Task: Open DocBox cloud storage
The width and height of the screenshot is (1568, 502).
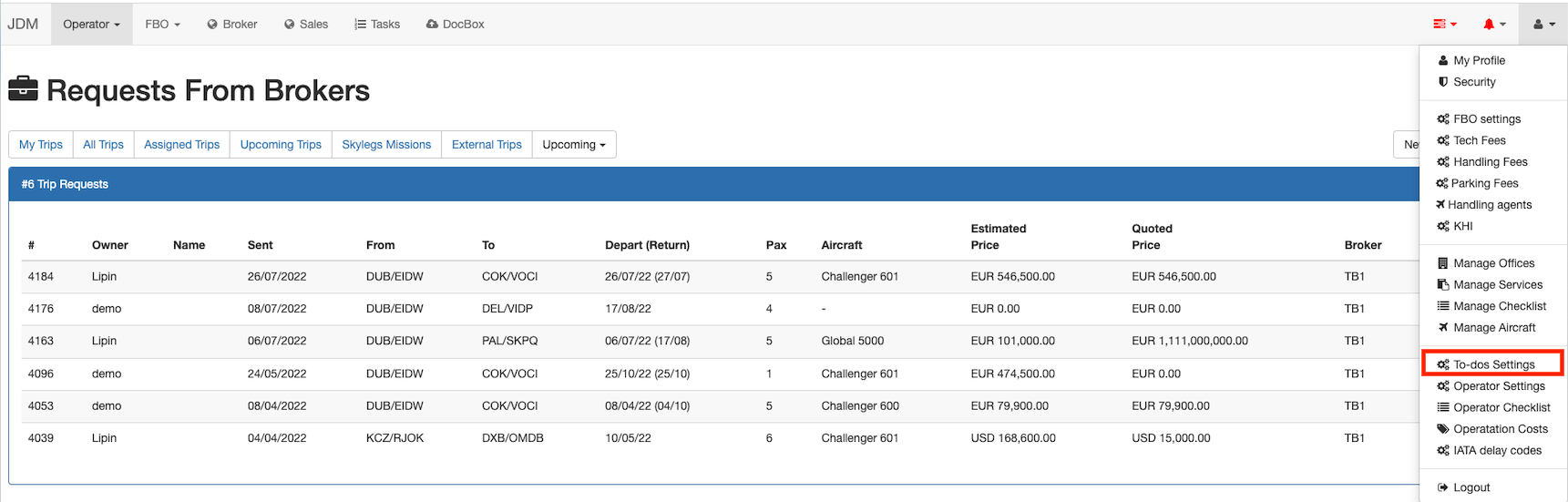Action: pyautogui.click(x=456, y=25)
